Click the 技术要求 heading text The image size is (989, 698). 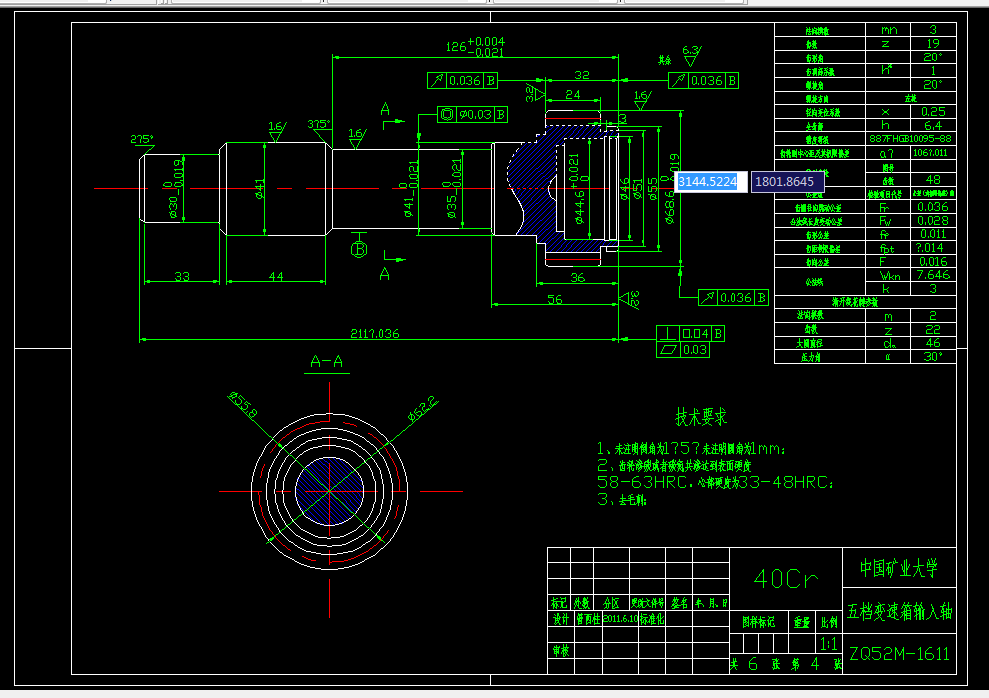click(701, 417)
